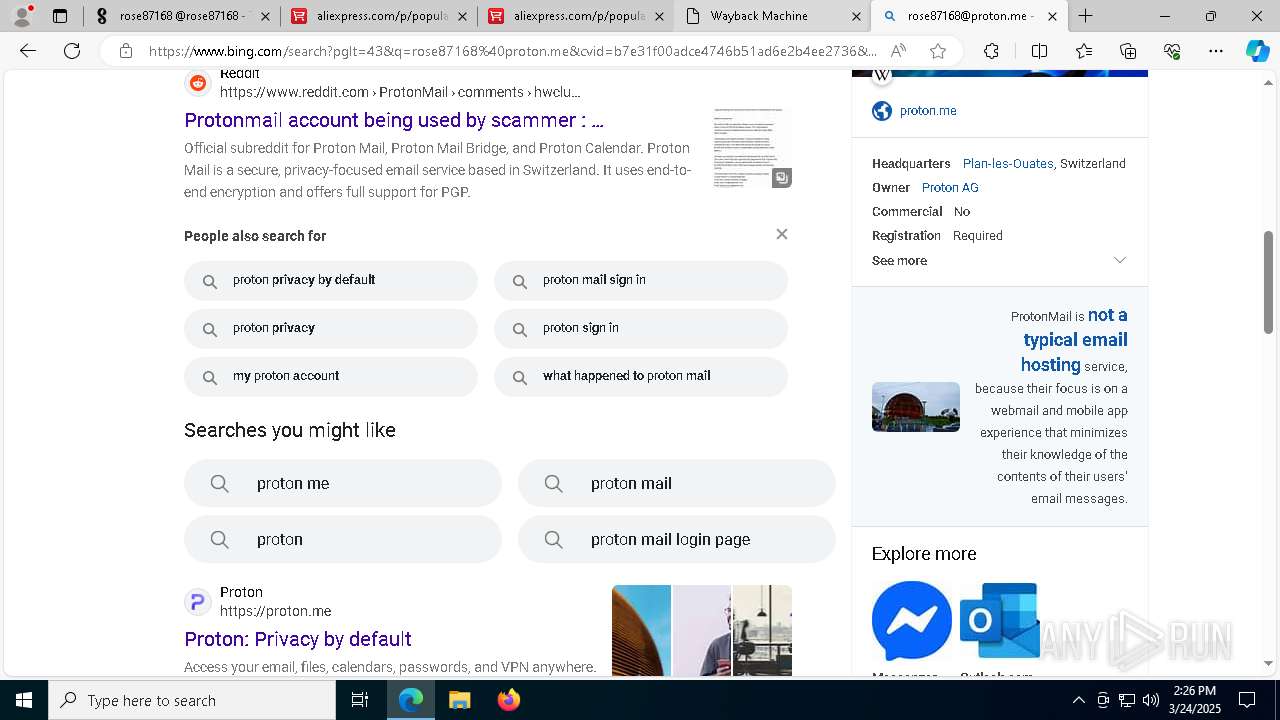
Task: Open the volume control tray icon
Action: point(1151,700)
